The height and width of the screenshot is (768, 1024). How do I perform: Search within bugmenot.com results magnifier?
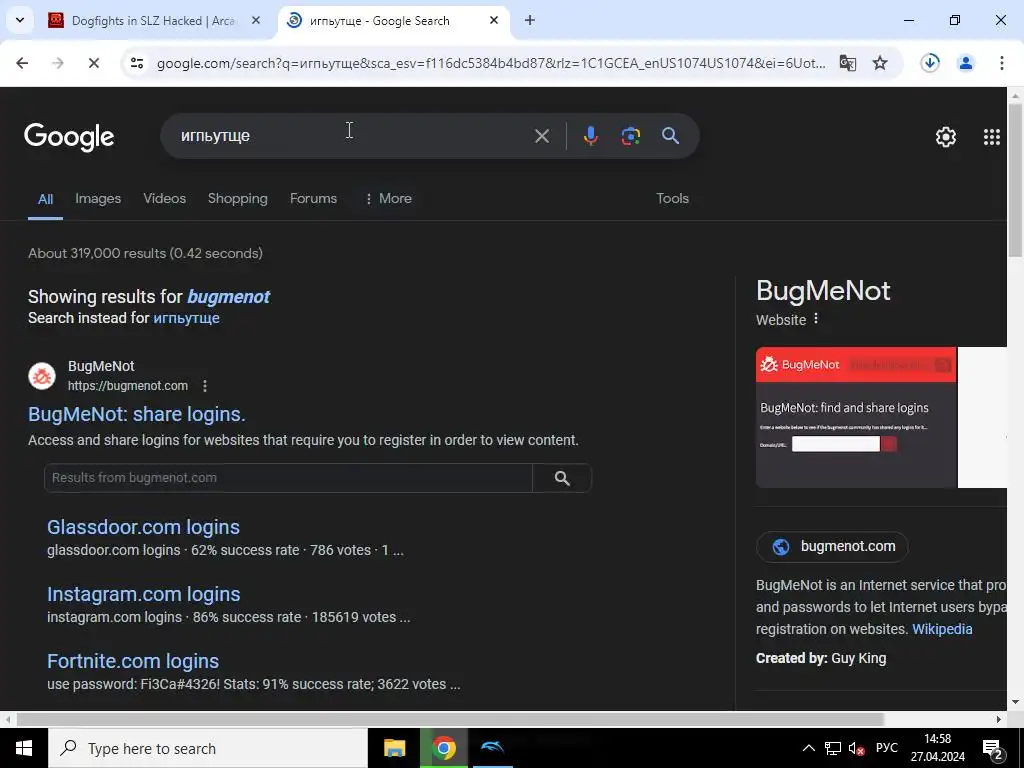click(562, 478)
